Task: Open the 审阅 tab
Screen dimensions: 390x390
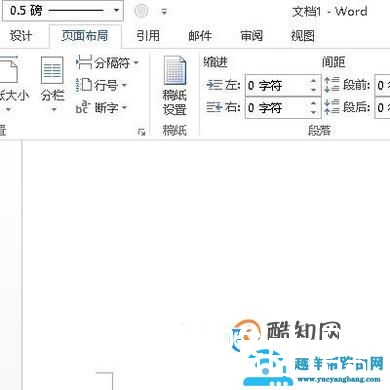Action: coord(252,36)
